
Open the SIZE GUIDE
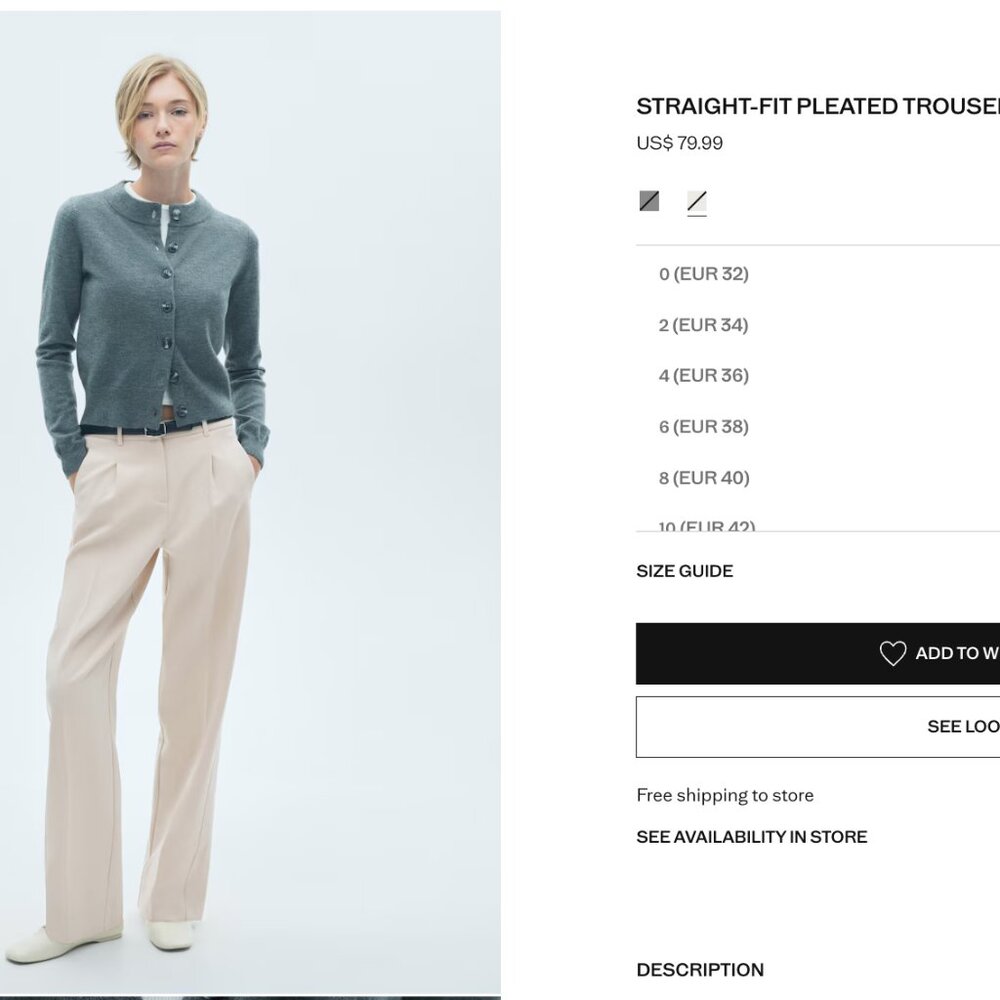coord(684,571)
